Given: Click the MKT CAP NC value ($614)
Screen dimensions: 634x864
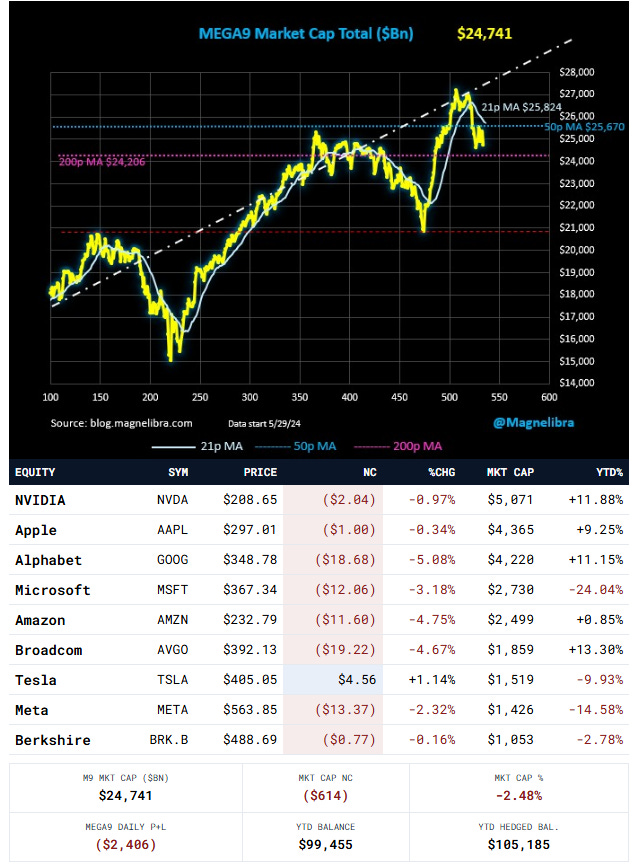Looking at the screenshot, I should [326, 796].
